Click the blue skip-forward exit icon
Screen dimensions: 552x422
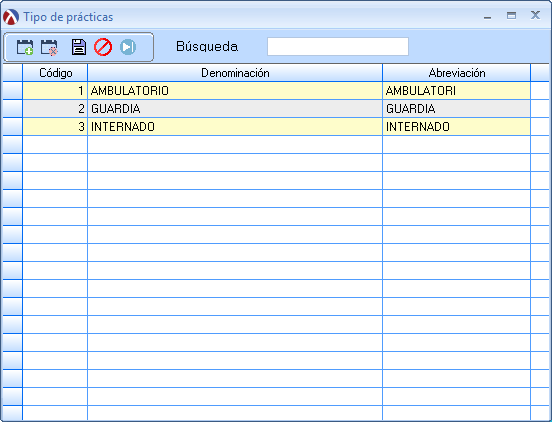tap(128, 47)
